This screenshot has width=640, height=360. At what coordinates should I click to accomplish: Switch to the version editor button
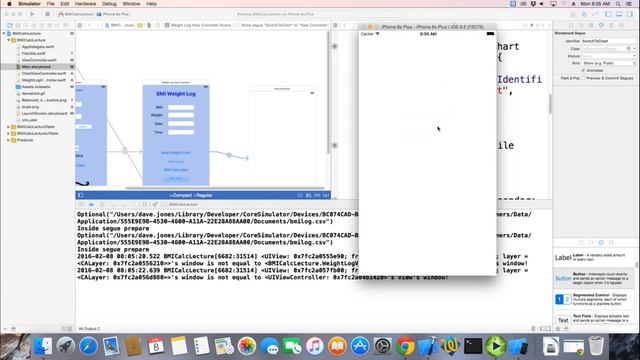595,14
